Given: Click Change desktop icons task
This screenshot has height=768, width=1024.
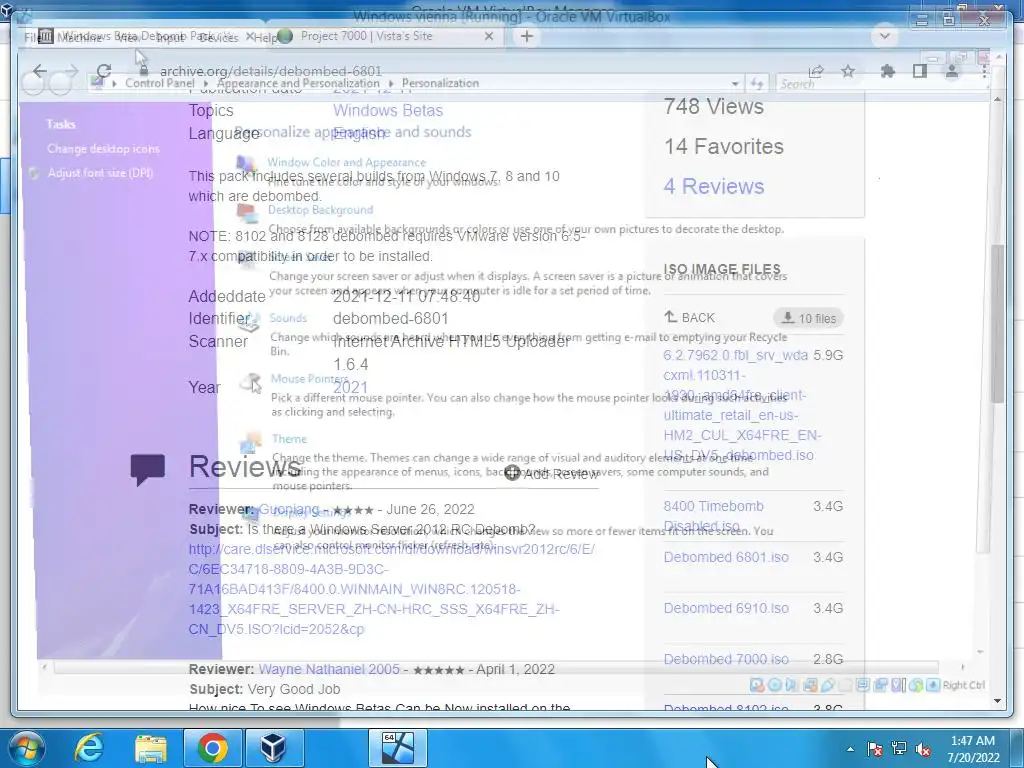Looking at the screenshot, I should coord(103,149).
